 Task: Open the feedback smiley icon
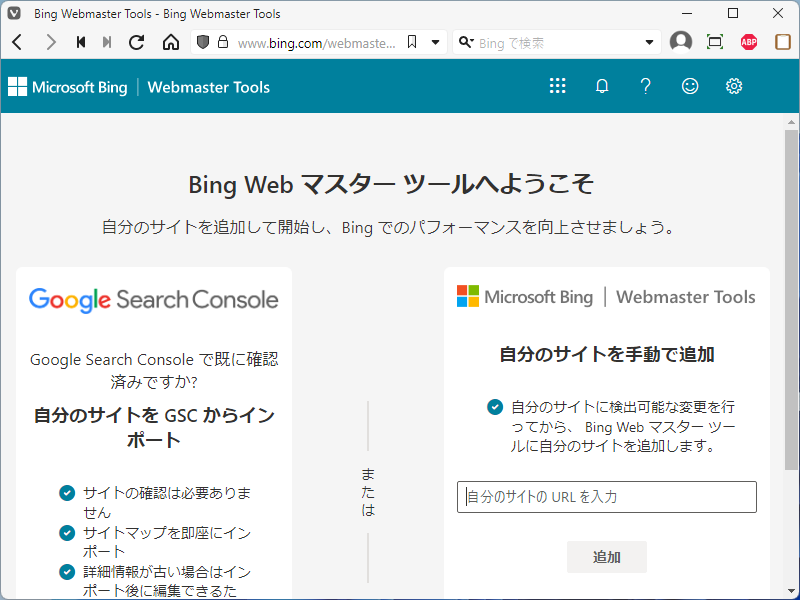690,86
